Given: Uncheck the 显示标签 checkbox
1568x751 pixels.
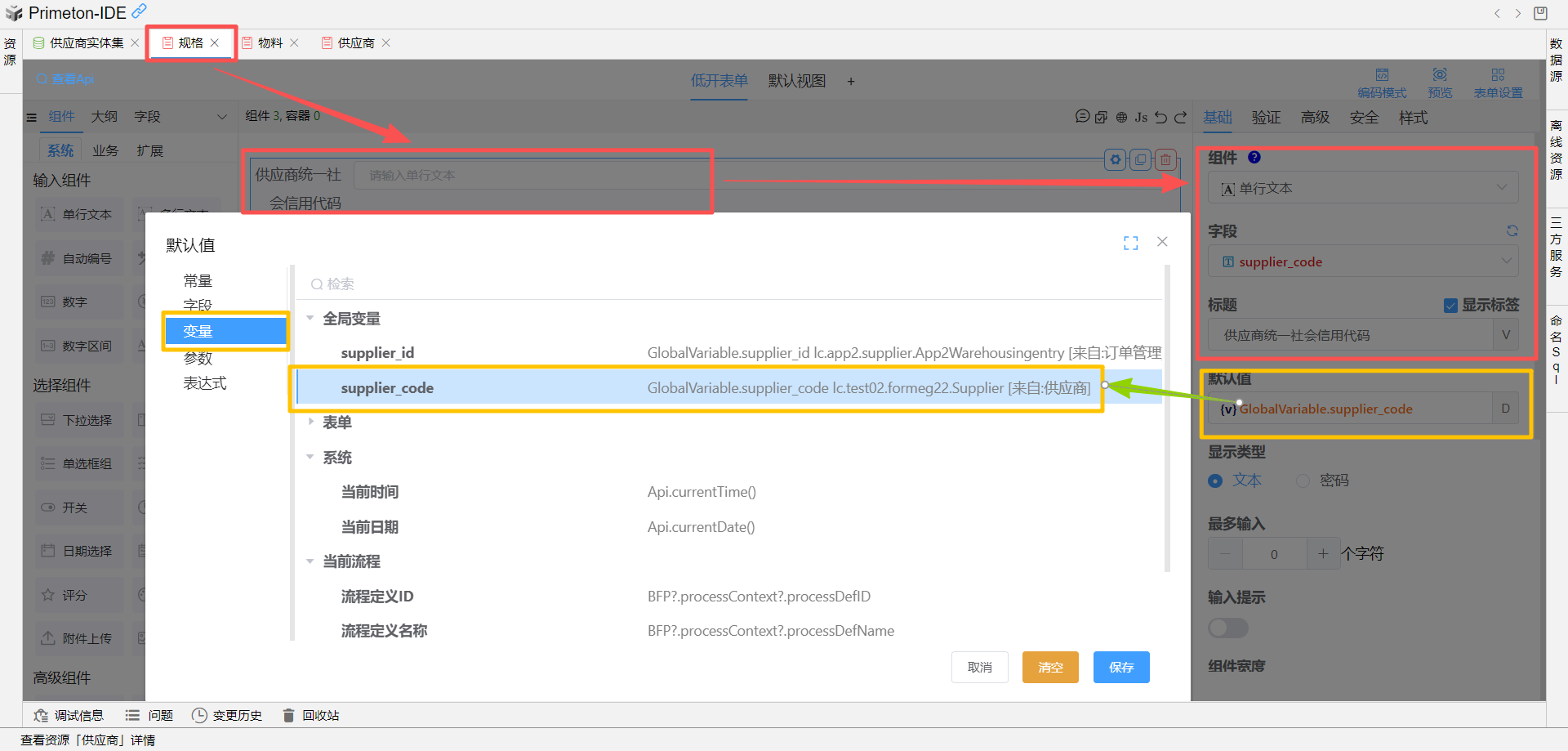Looking at the screenshot, I should [1450, 306].
